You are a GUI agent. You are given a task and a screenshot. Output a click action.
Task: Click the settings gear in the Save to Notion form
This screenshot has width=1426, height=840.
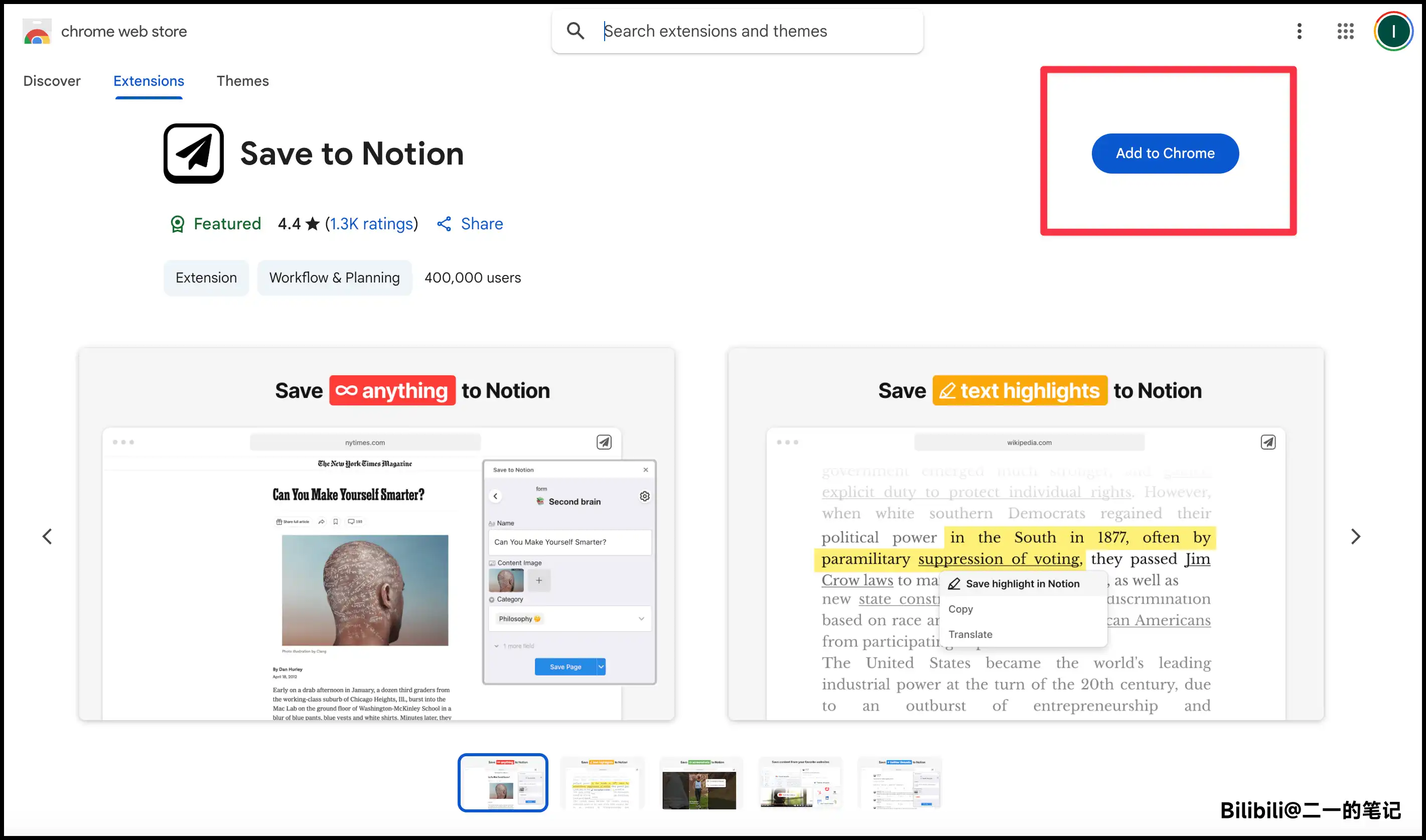pyautogui.click(x=645, y=496)
